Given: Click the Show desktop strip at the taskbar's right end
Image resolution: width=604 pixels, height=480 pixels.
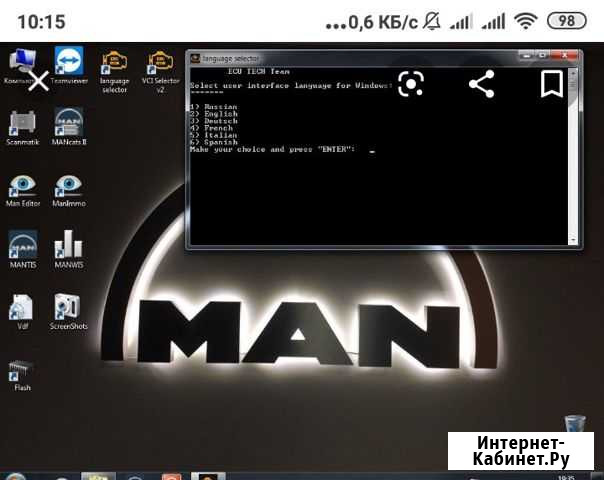Looking at the screenshot, I should [x=599, y=476].
